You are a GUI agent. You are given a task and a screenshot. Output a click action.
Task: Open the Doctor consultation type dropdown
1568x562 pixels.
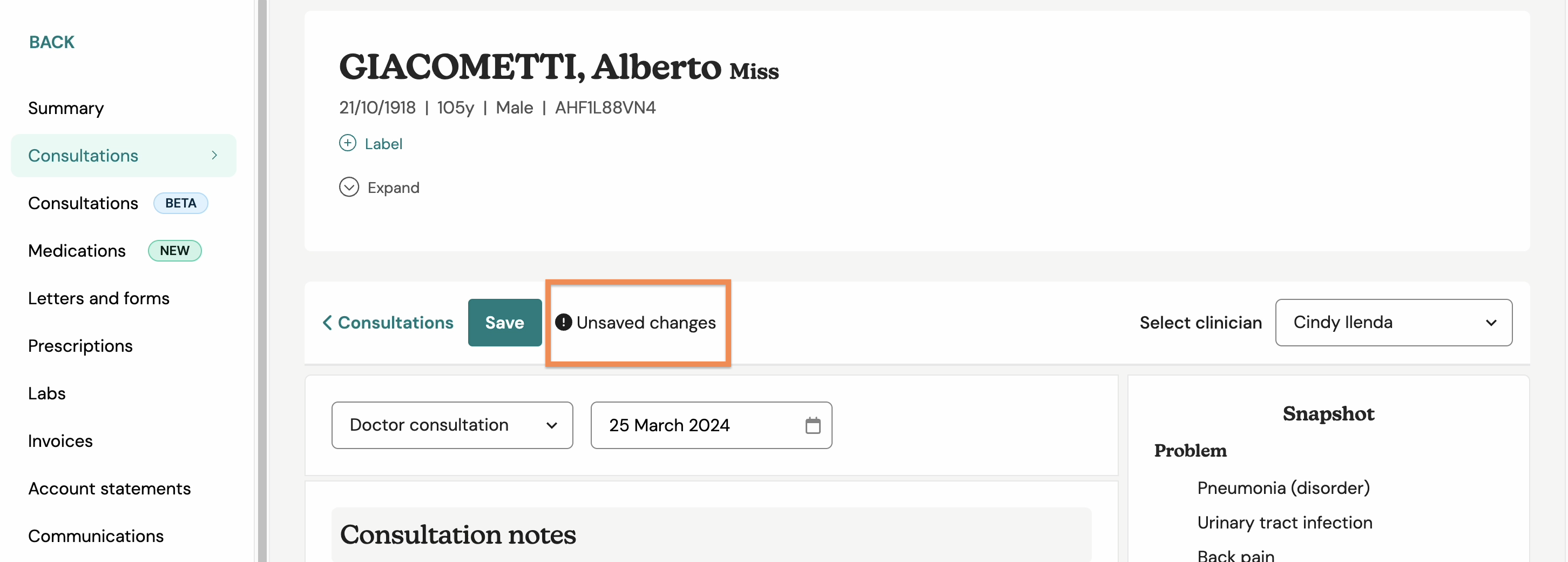pos(452,425)
